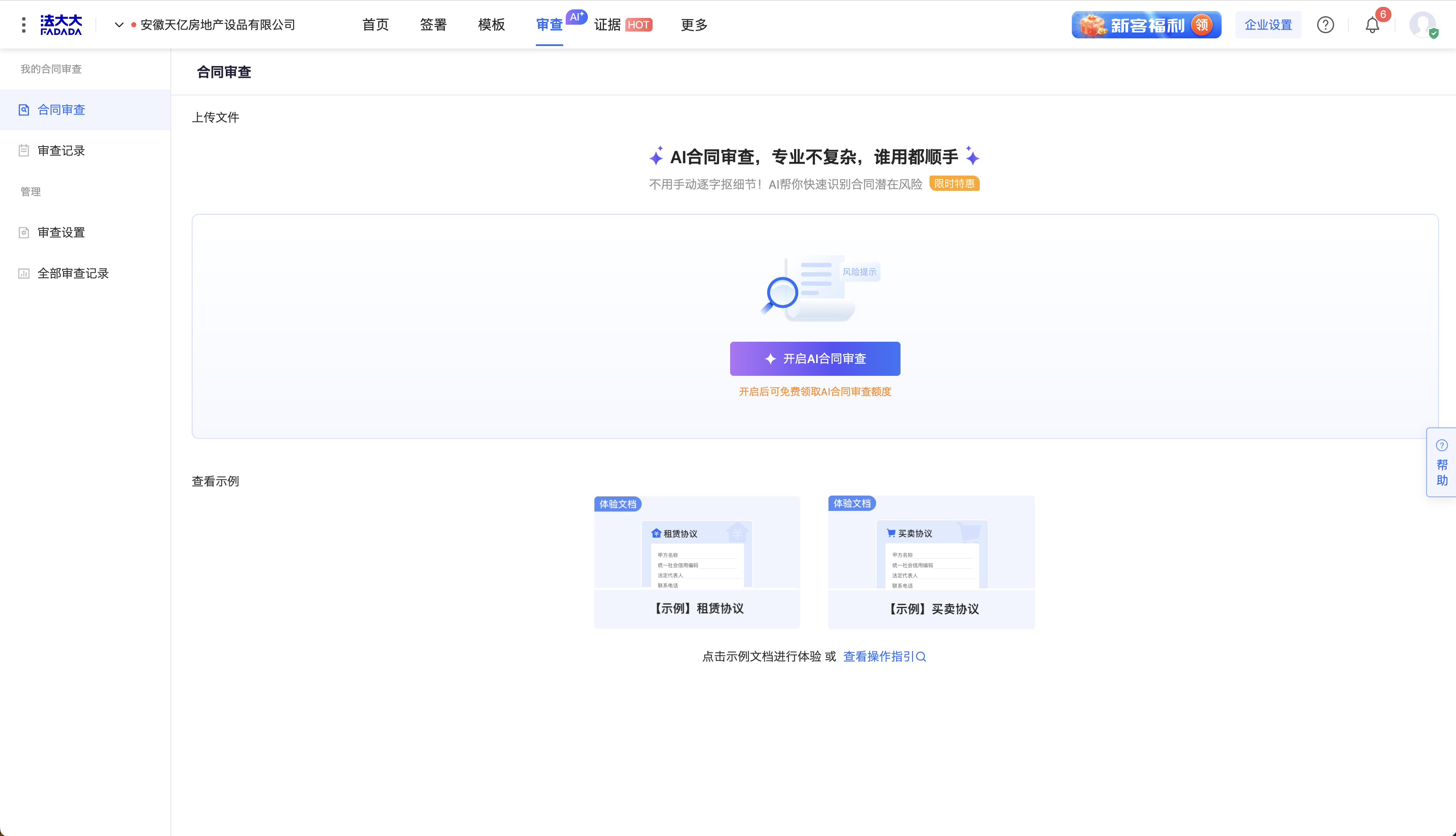The height and width of the screenshot is (836, 1456).
Task: Click the three-dot app menu icon
Action: tap(23, 25)
